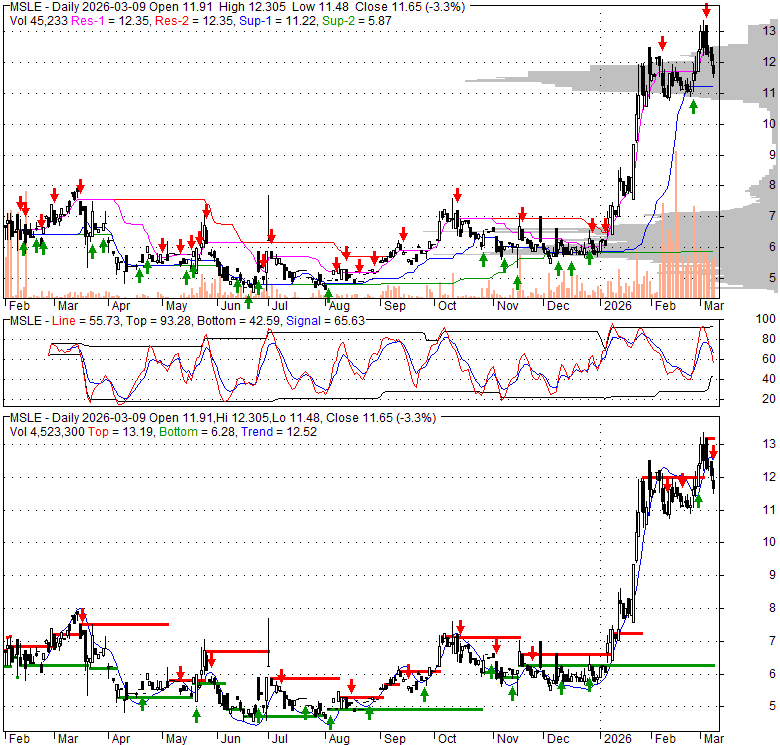780x745 pixels.
Task: Click the 2026 label on top chart time axis
Action: tap(617, 306)
